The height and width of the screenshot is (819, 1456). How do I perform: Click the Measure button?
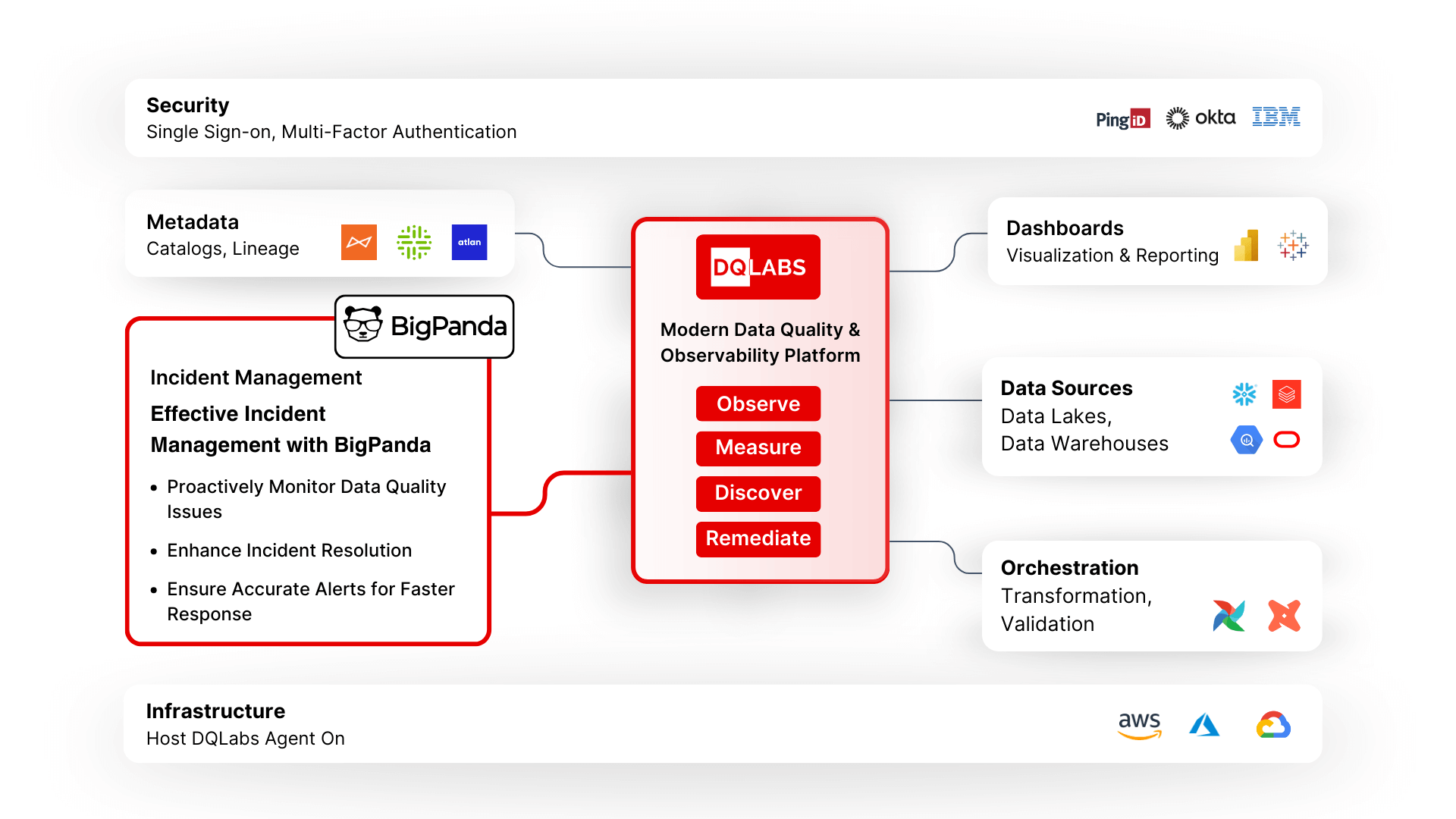pyautogui.click(x=758, y=447)
